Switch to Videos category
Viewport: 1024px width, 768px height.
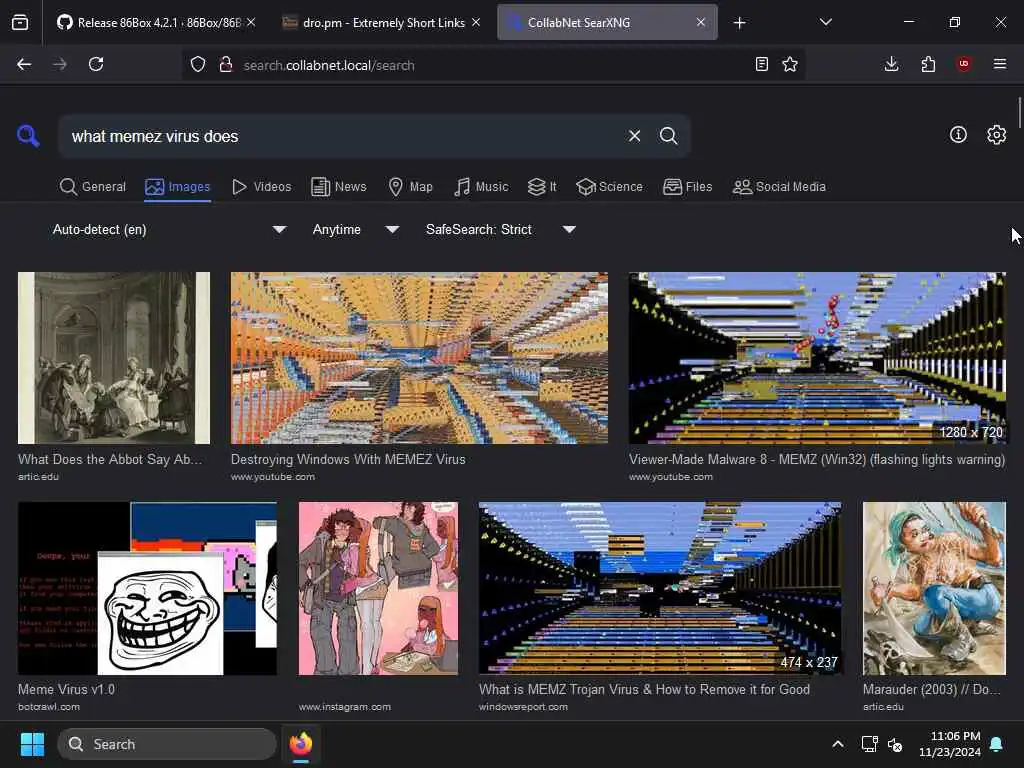click(261, 187)
